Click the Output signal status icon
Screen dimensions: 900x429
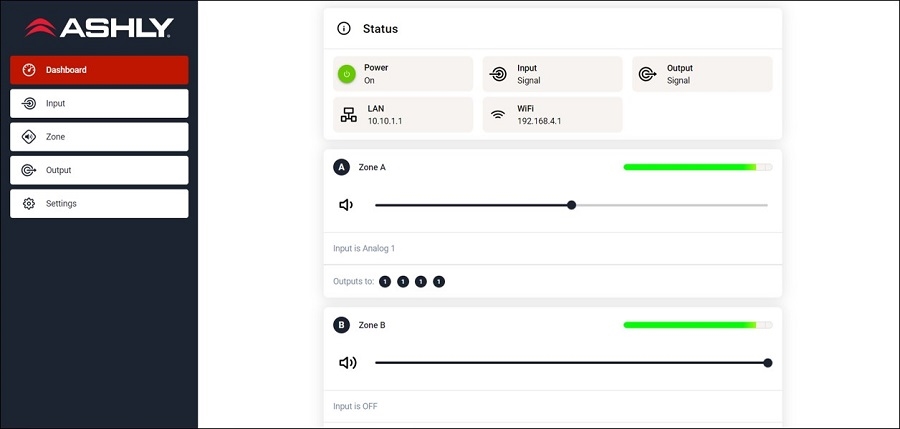(647, 74)
